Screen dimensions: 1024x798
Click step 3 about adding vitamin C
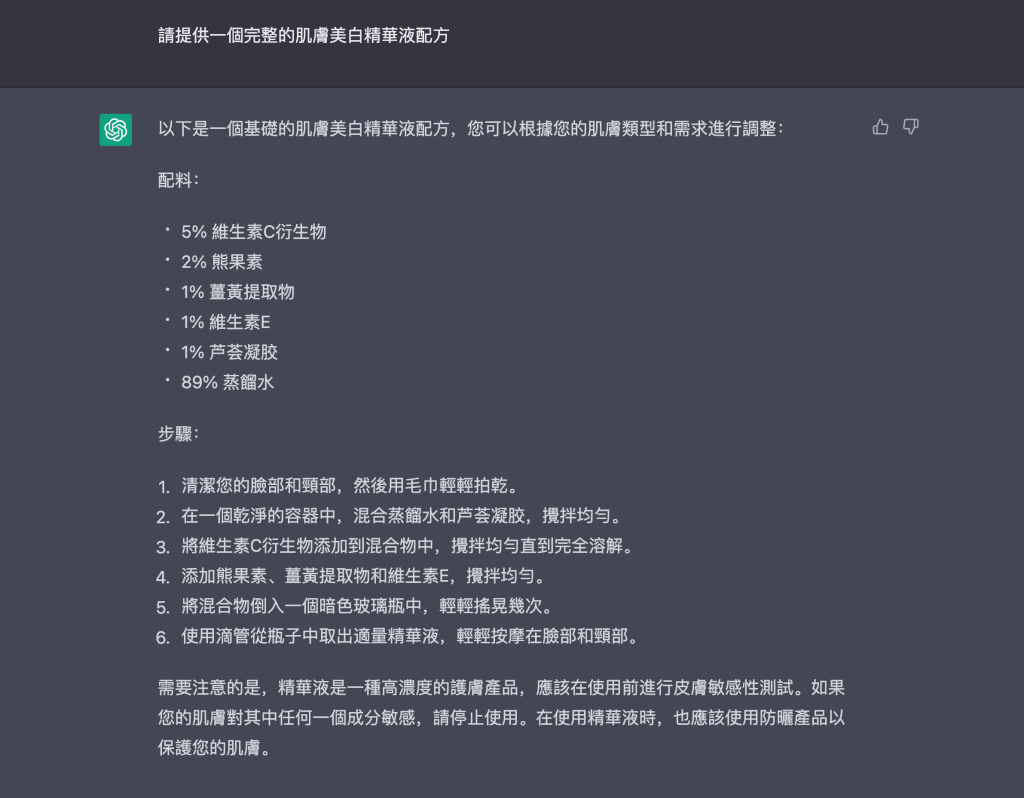click(408, 547)
